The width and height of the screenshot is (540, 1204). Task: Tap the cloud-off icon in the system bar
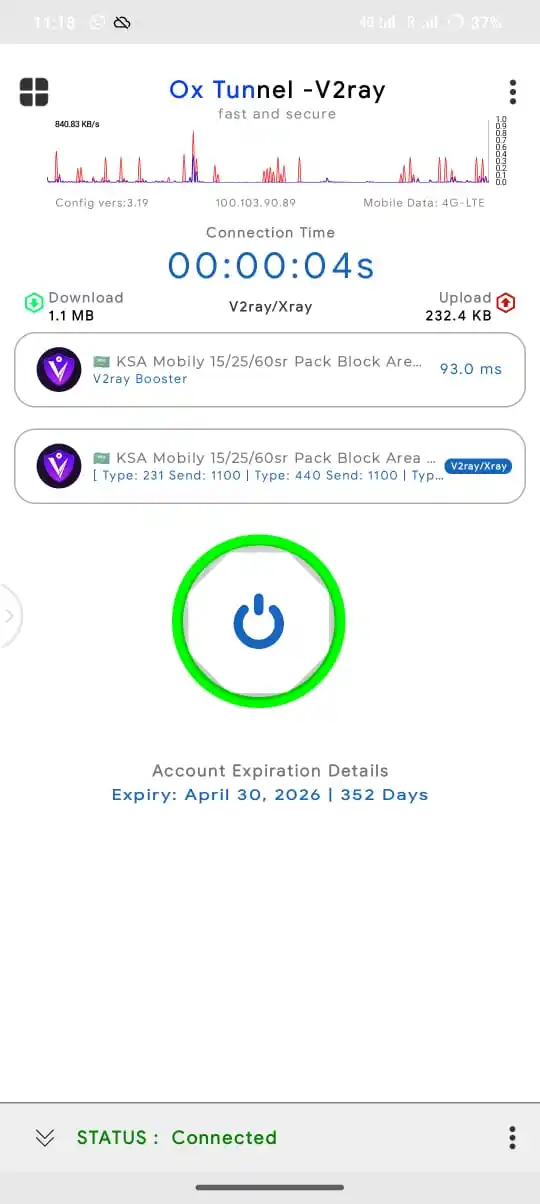(123, 22)
